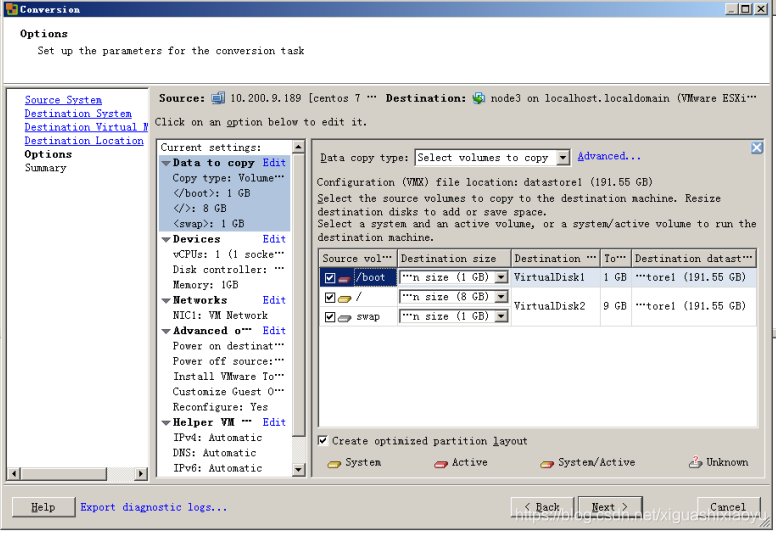Edit the Networks settings
The height and width of the screenshot is (534, 776).
(x=274, y=300)
